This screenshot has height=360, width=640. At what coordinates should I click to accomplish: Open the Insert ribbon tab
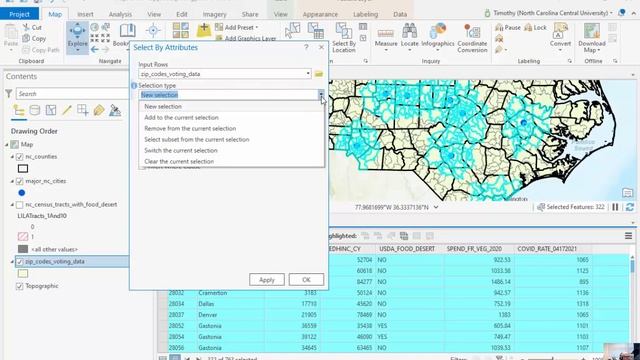pos(85,14)
